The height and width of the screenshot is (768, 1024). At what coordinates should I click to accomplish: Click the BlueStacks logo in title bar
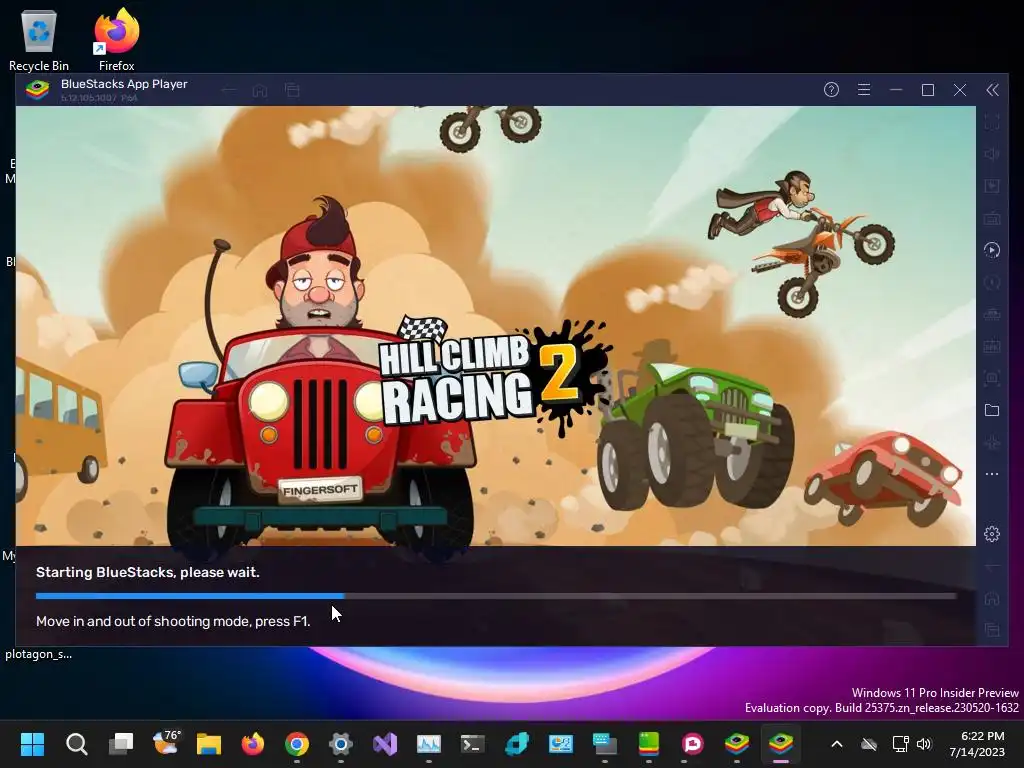point(37,90)
